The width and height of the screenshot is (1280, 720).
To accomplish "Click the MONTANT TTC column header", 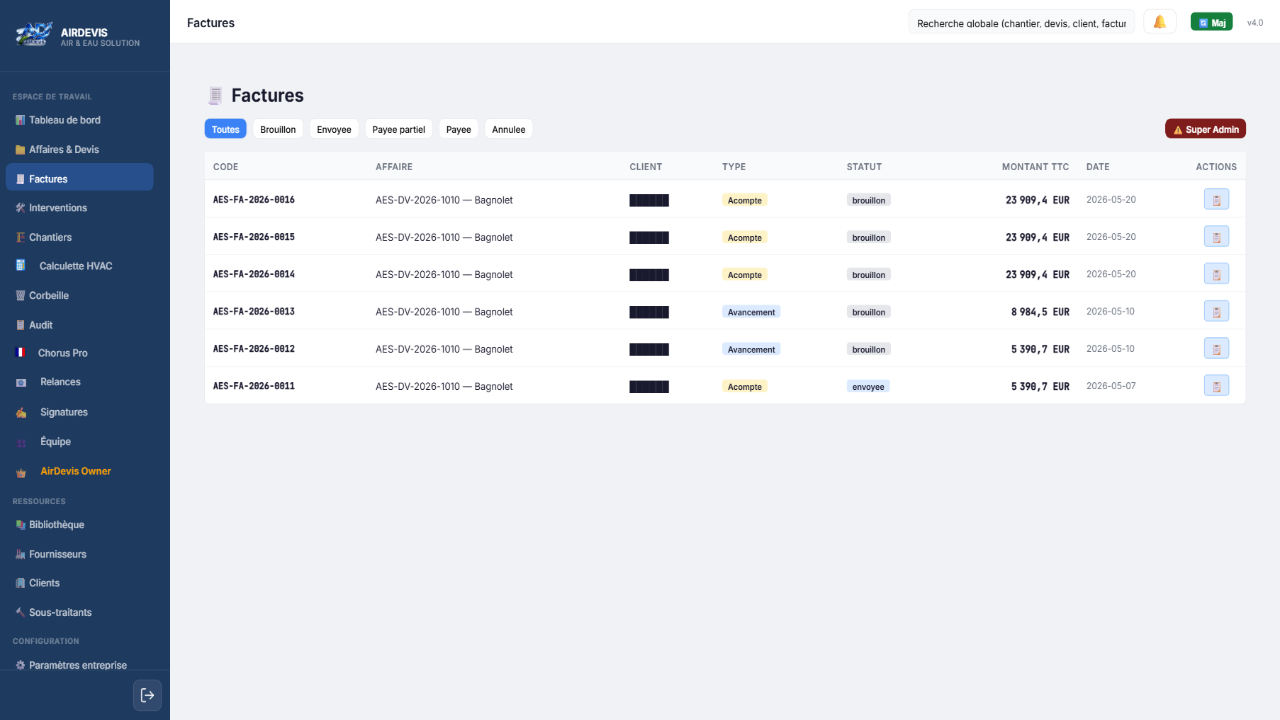I will [1035, 167].
